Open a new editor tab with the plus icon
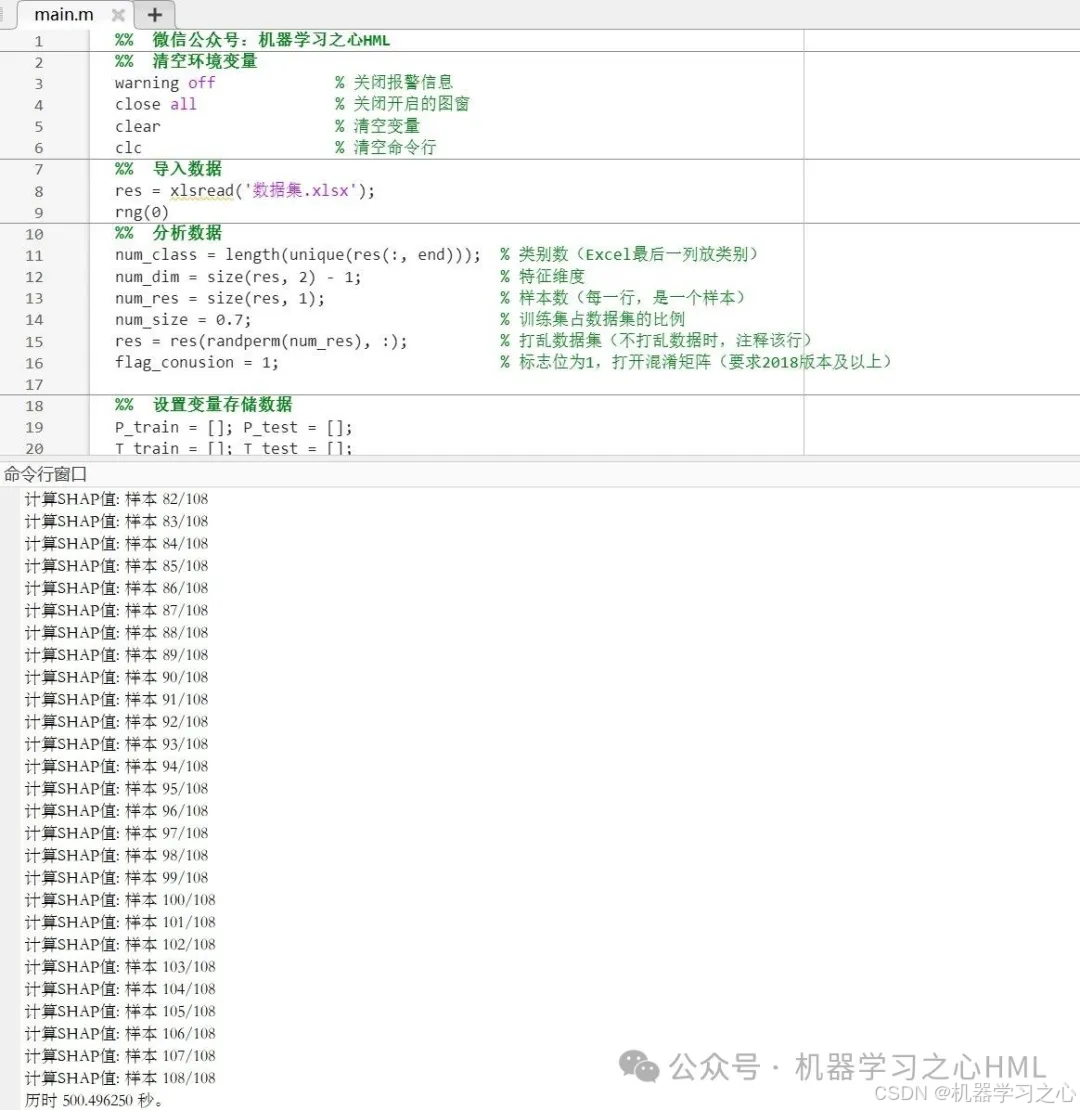 click(155, 15)
